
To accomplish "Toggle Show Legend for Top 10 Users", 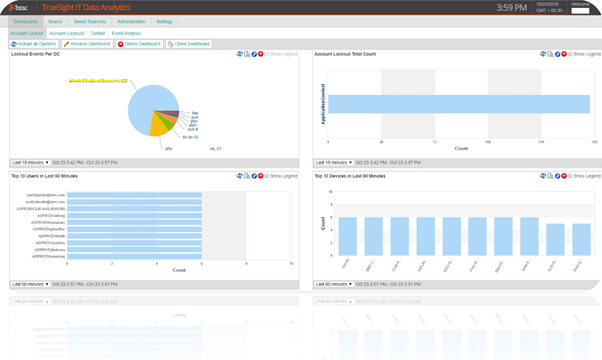I will (x=267, y=176).
